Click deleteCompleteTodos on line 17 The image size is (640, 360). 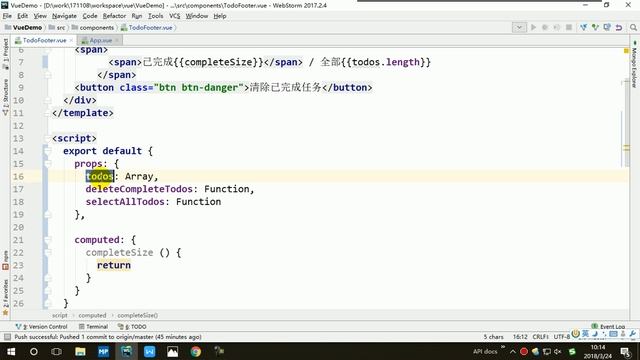(x=139, y=189)
